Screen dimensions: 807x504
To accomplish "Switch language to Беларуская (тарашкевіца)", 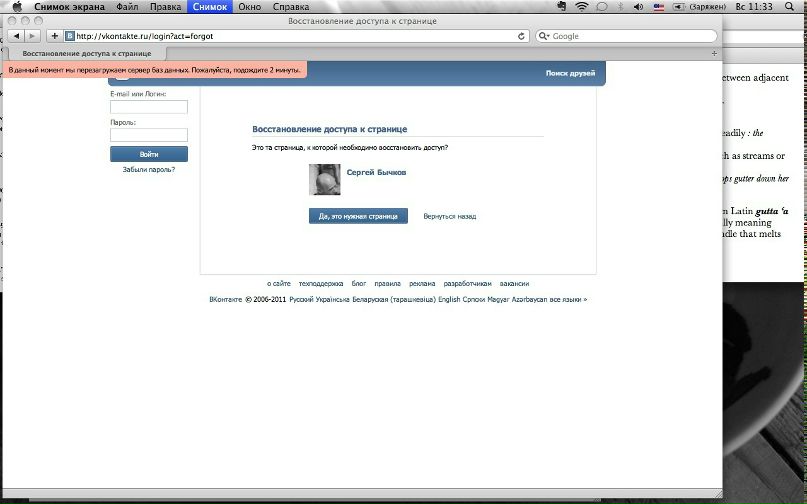I will [394, 300].
